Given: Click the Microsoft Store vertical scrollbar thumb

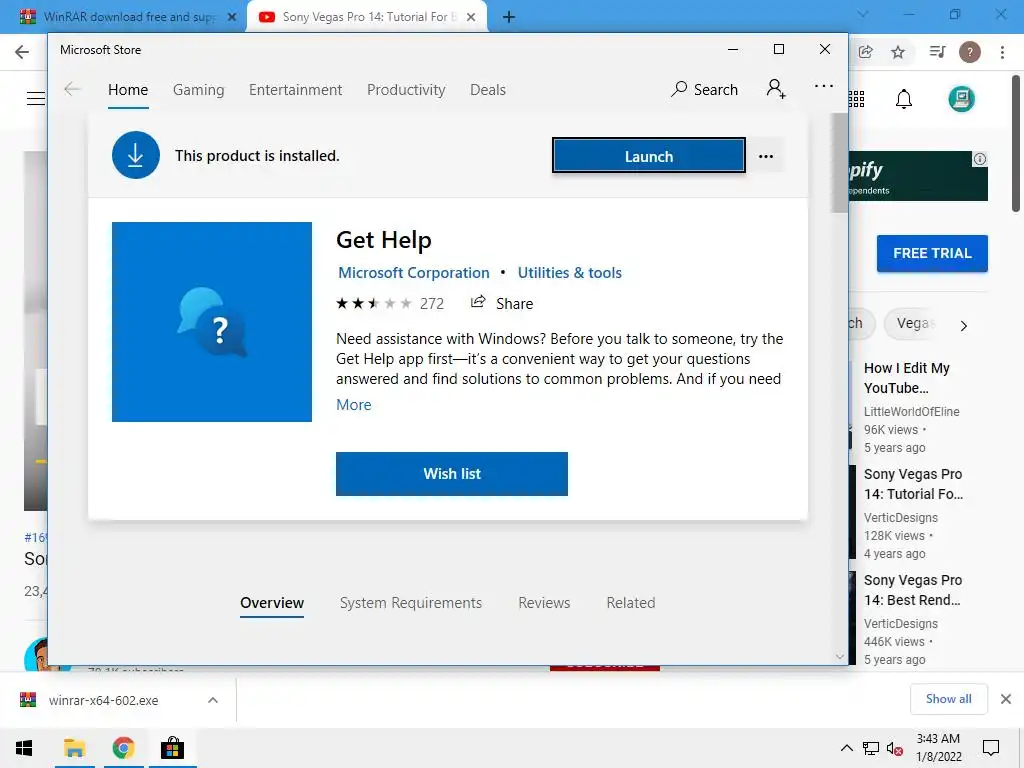Looking at the screenshot, I should [x=839, y=163].
